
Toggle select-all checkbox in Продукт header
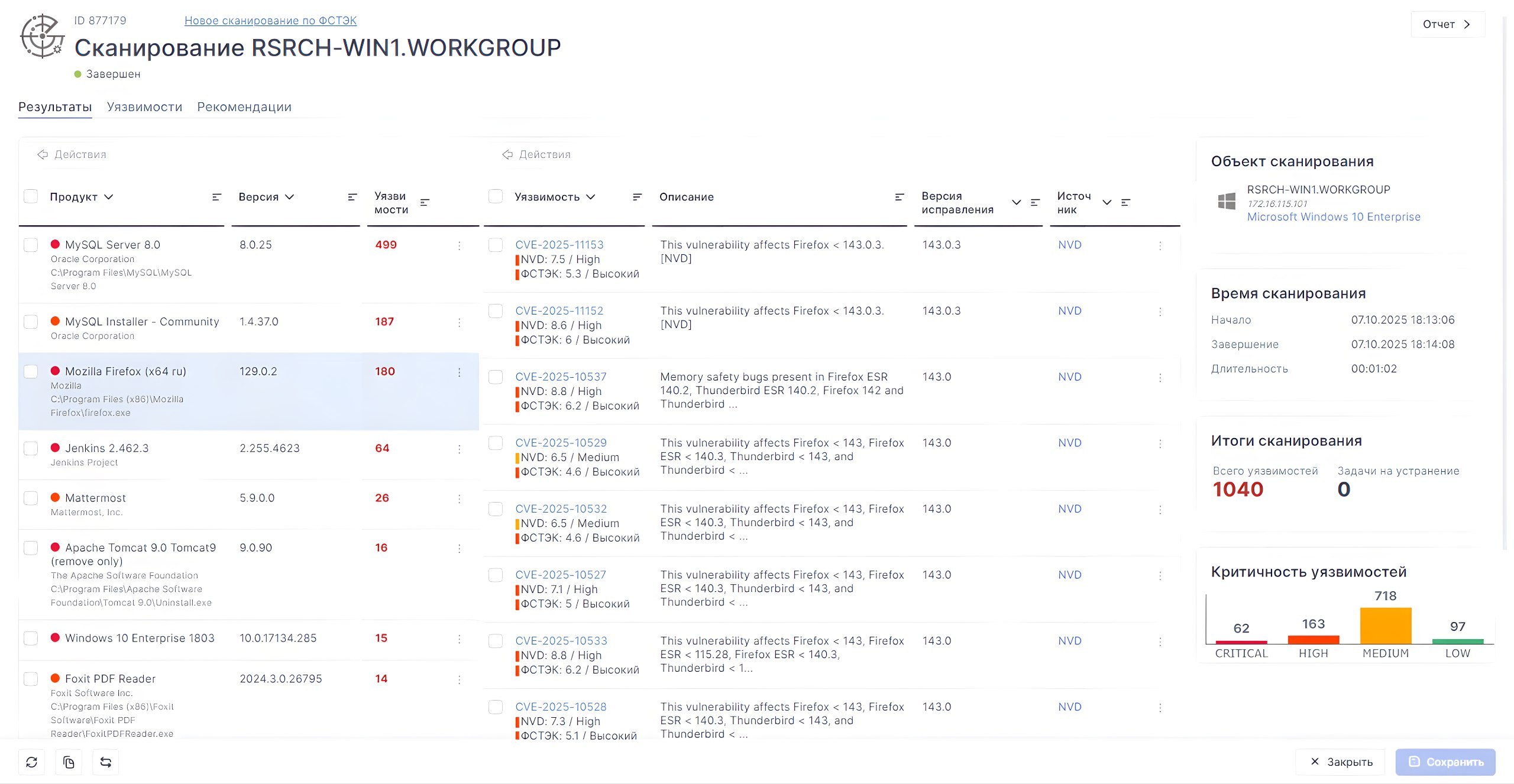click(31, 196)
